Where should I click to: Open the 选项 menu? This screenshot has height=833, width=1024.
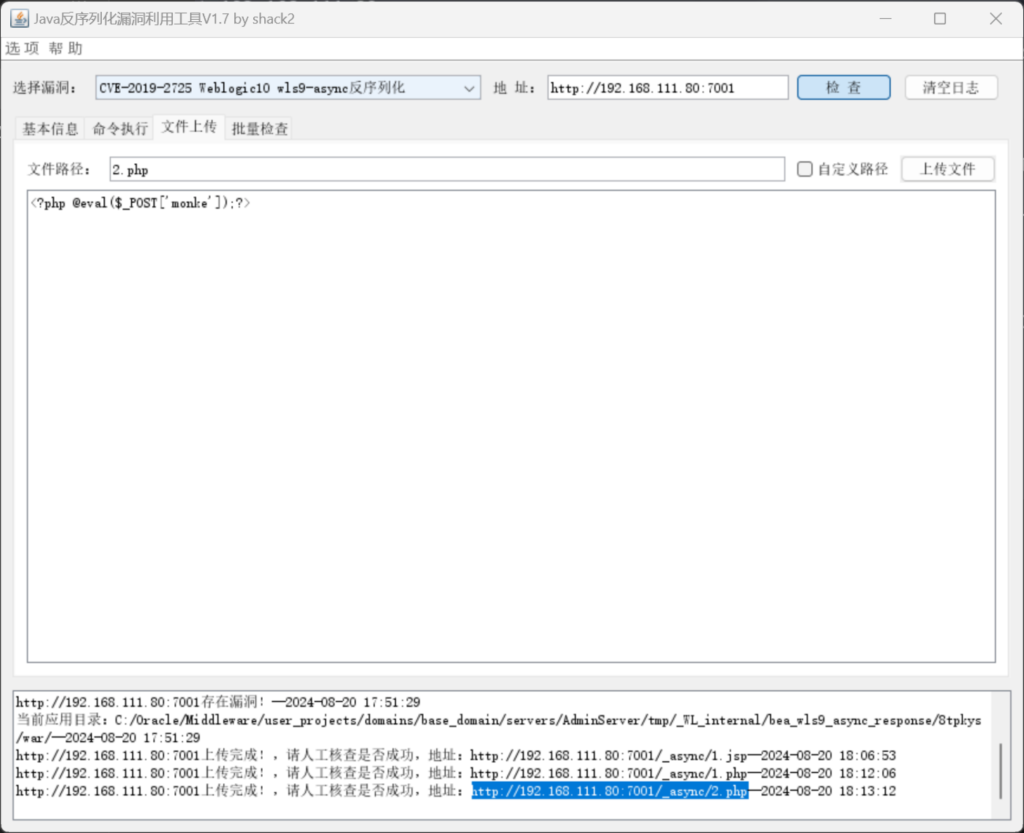(x=22, y=48)
